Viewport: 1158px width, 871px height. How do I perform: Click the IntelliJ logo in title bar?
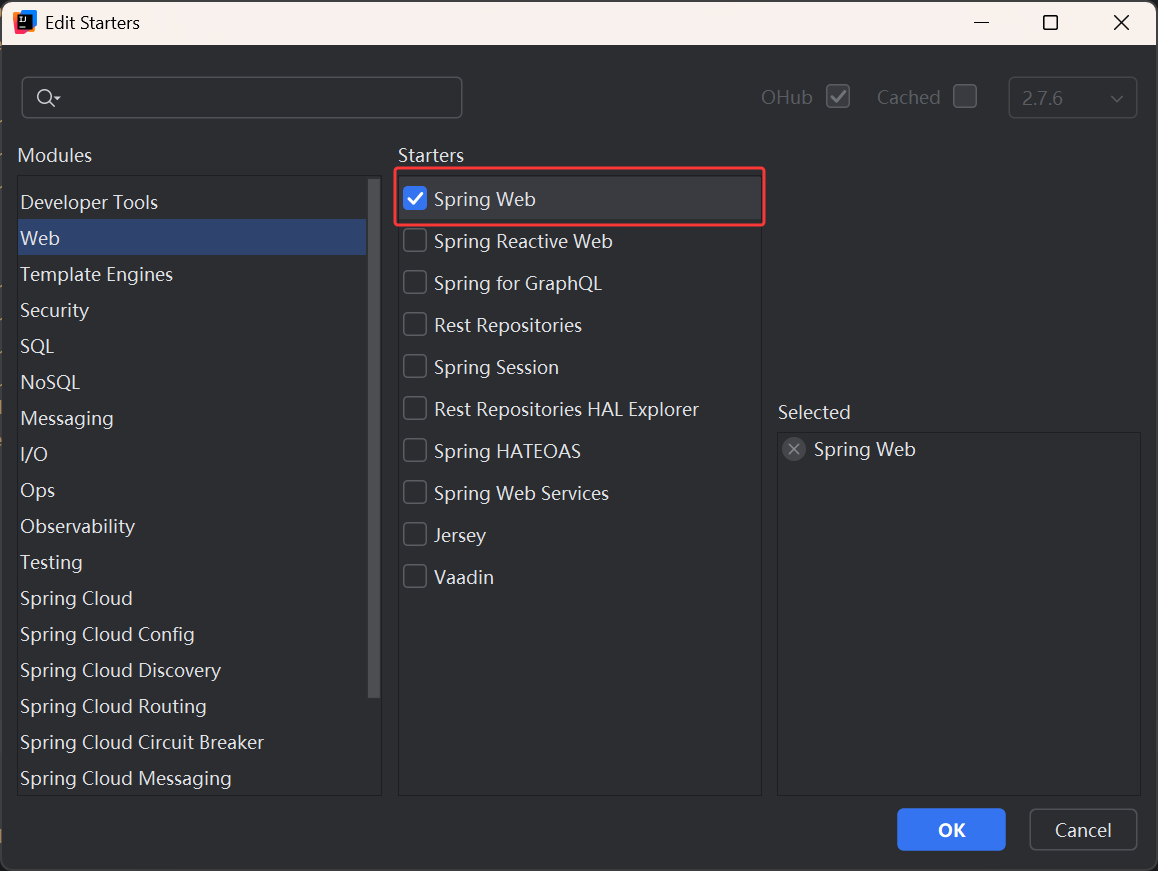point(24,23)
